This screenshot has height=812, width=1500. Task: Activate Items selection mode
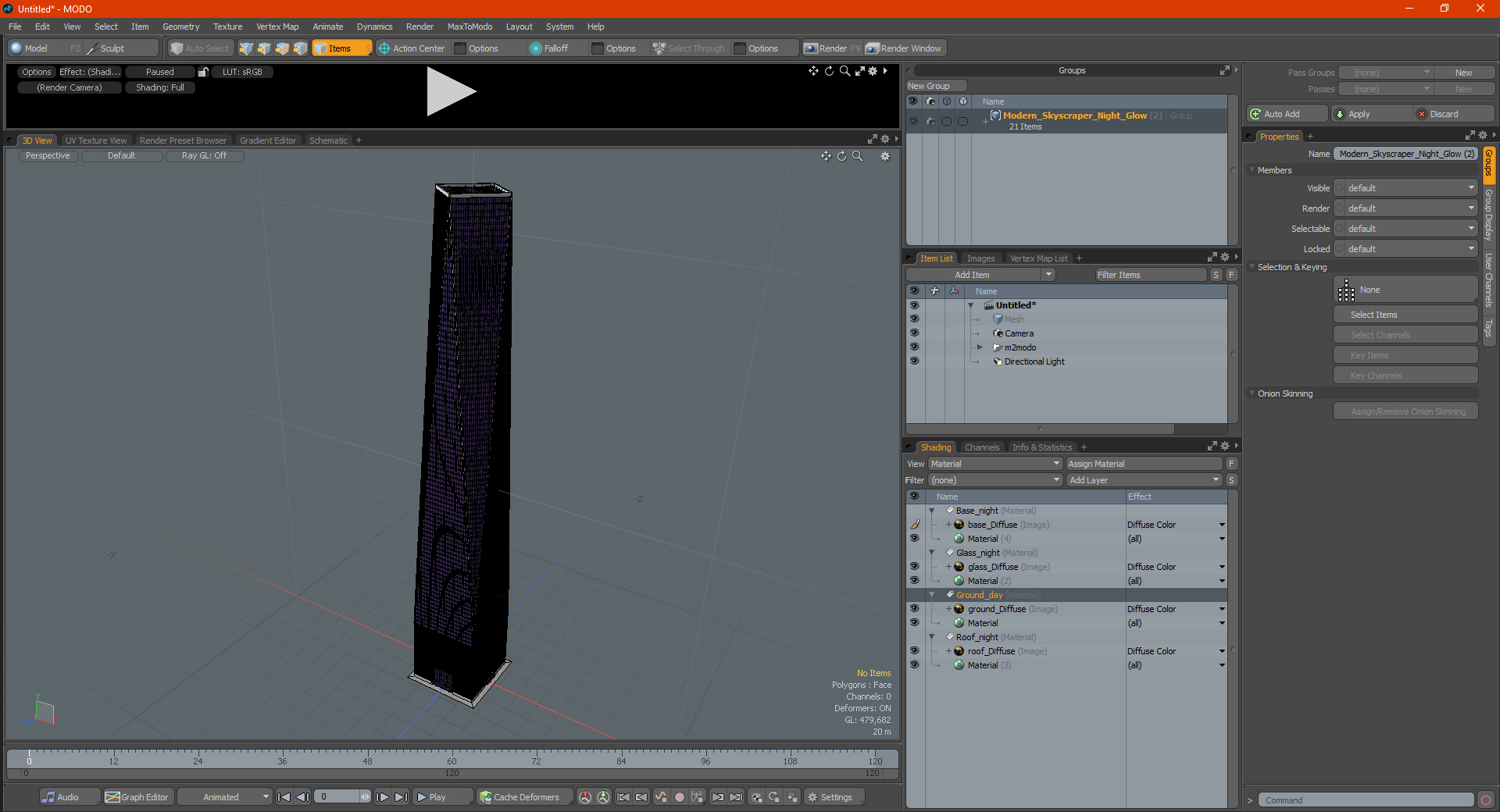pos(341,48)
